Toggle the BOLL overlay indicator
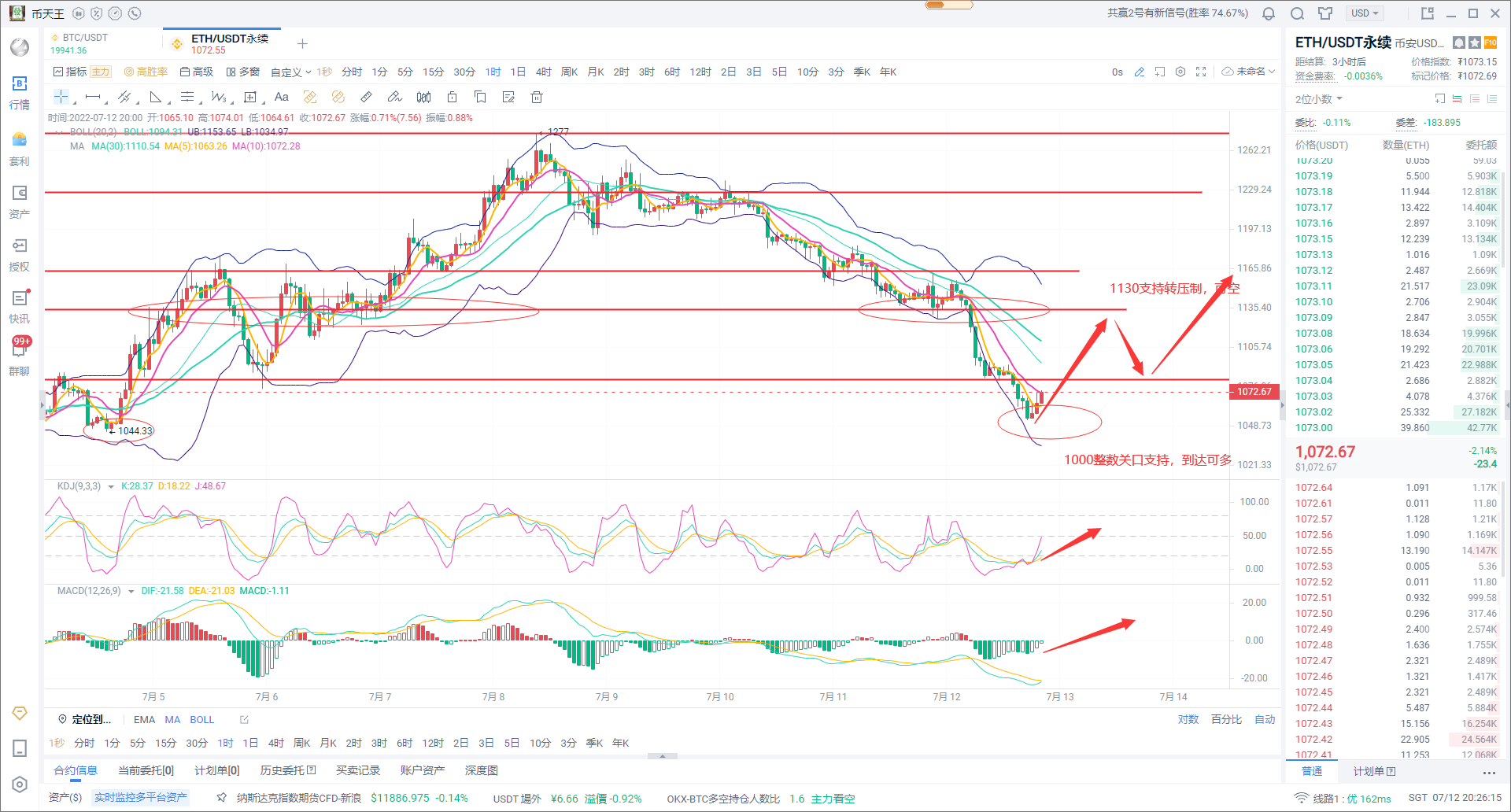The height and width of the screenshot is (812, 1511). point(201,719)
